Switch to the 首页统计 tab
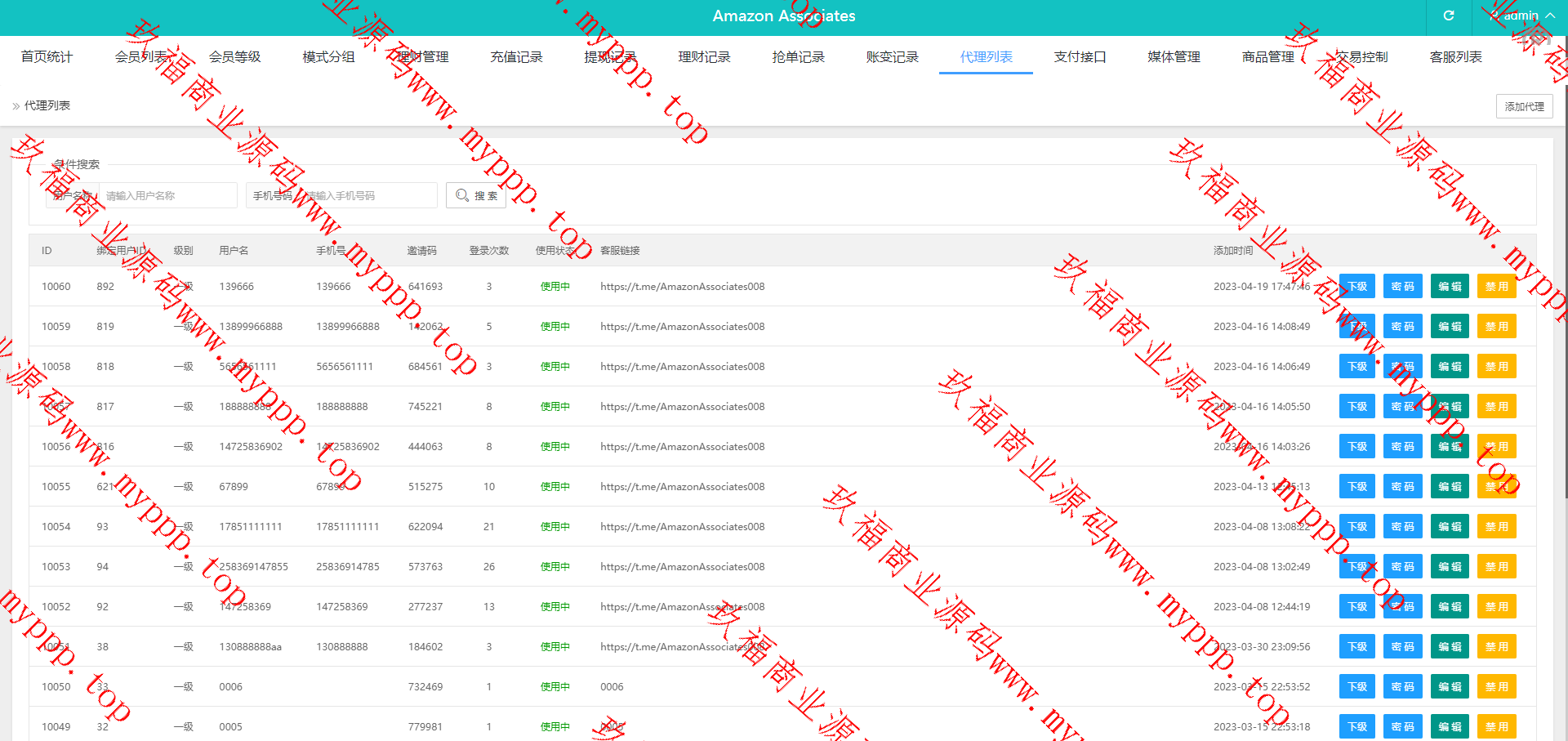The height and width of the screenshot is (741, 1568). coord(47,56)
